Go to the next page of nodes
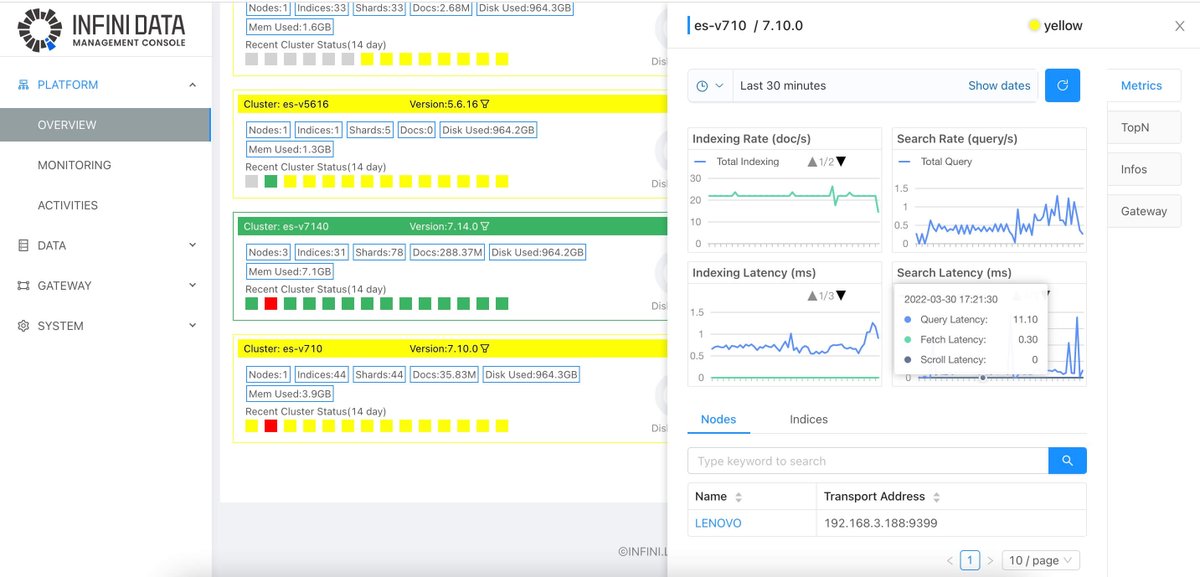This screenshot has height=577, width=1200. pos(990,561)
